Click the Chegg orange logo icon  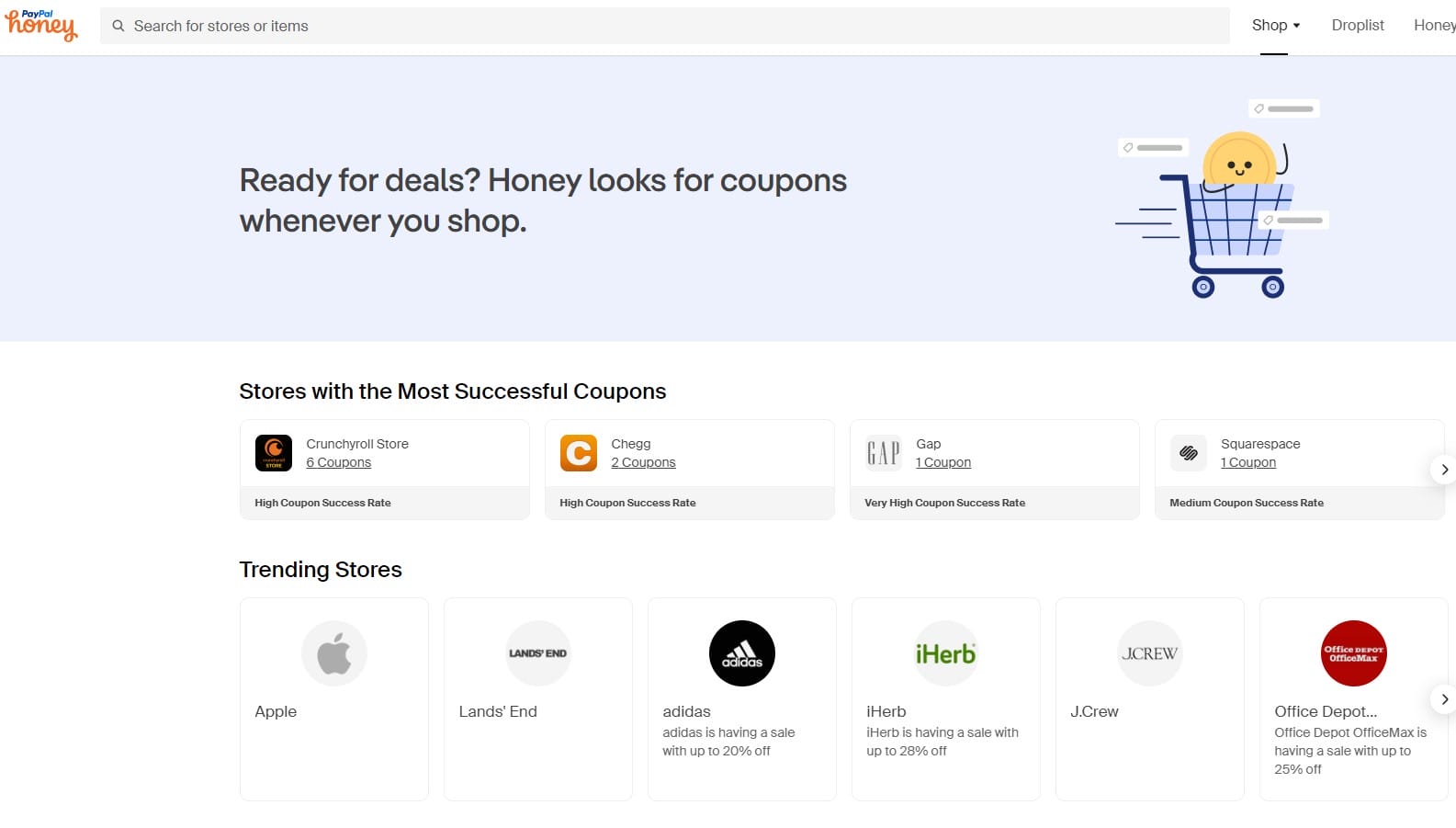pyautogui.click(x=579, y=453)
